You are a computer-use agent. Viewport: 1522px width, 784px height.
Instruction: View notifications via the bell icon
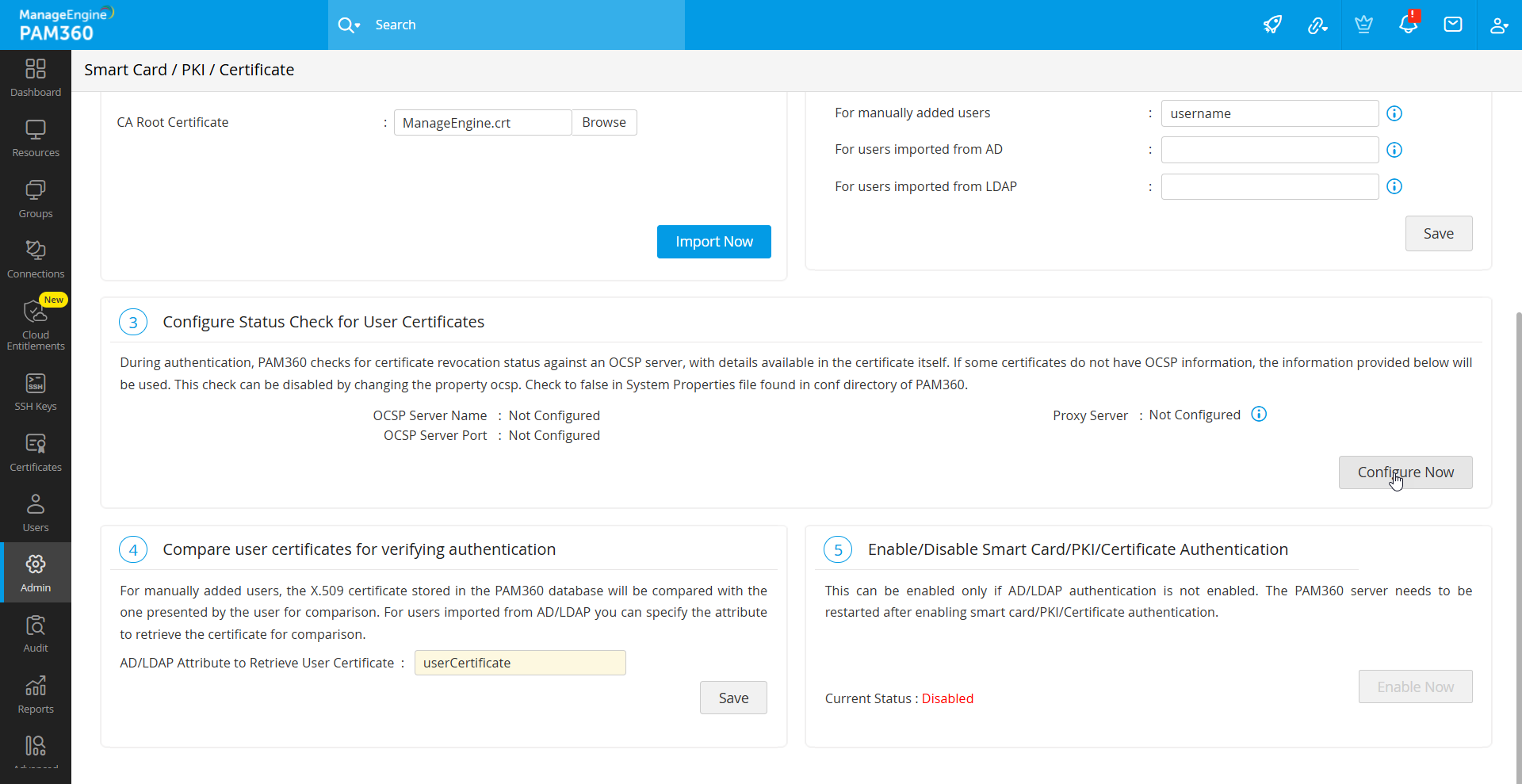[1408, 25]
